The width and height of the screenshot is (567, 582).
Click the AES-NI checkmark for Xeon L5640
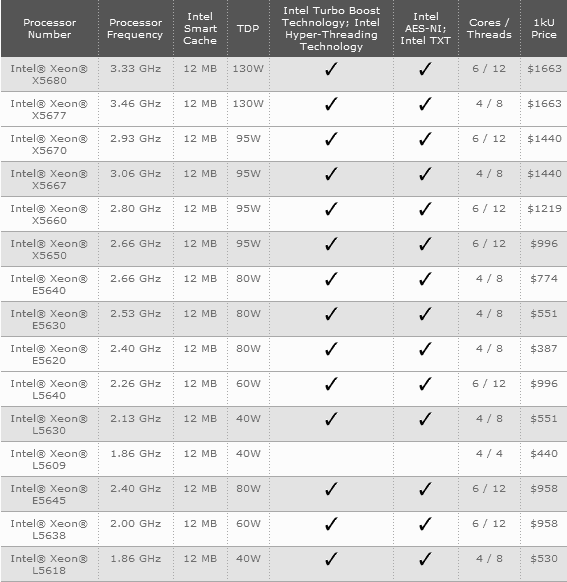[x=425, y=384]
